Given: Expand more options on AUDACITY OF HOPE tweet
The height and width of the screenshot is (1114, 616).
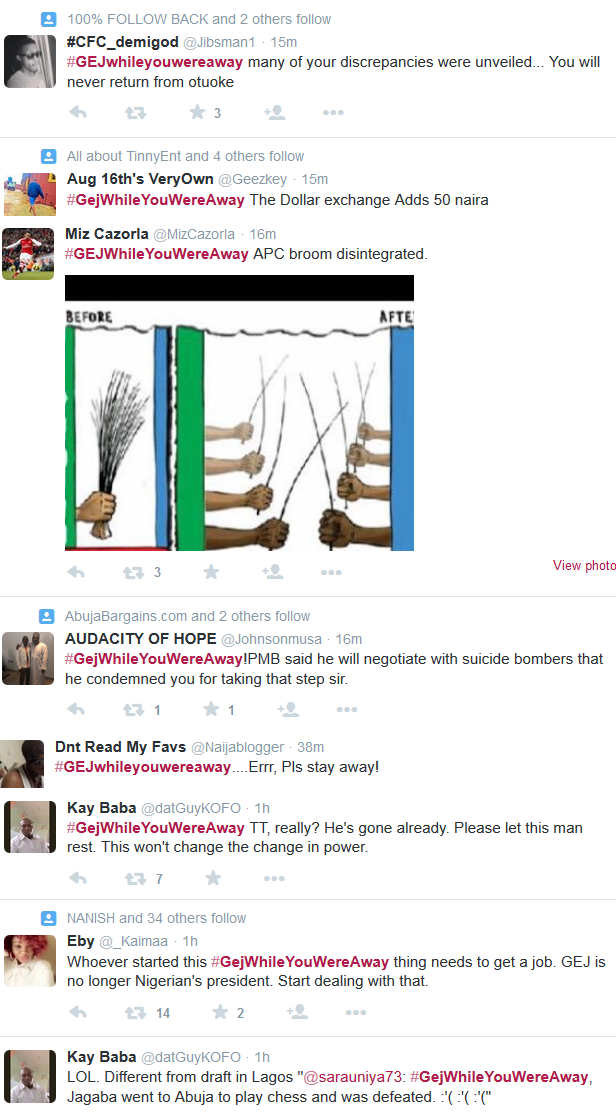Looking at the screenshot, I should 347,709.
